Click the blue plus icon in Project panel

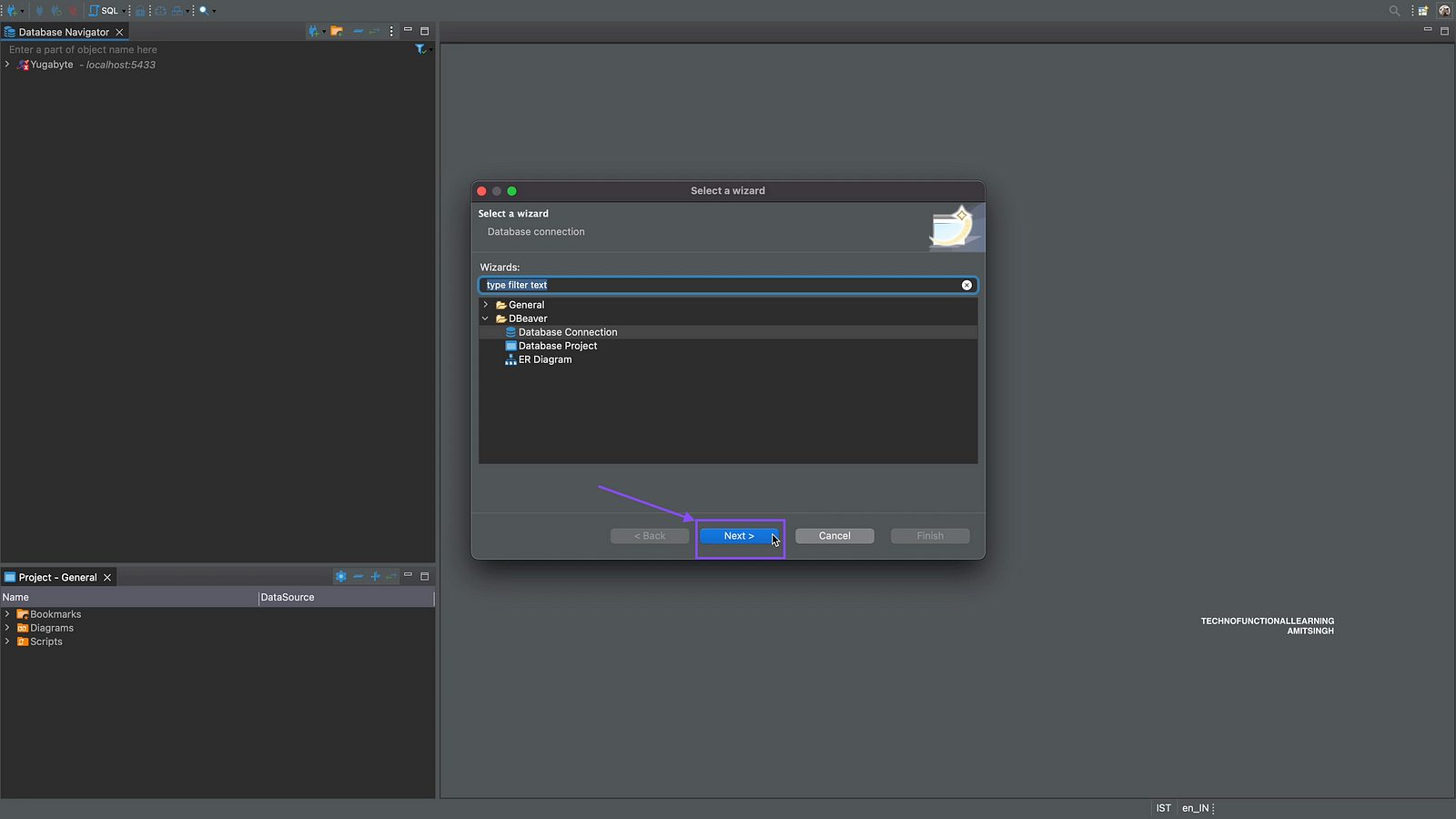point(375,577)
